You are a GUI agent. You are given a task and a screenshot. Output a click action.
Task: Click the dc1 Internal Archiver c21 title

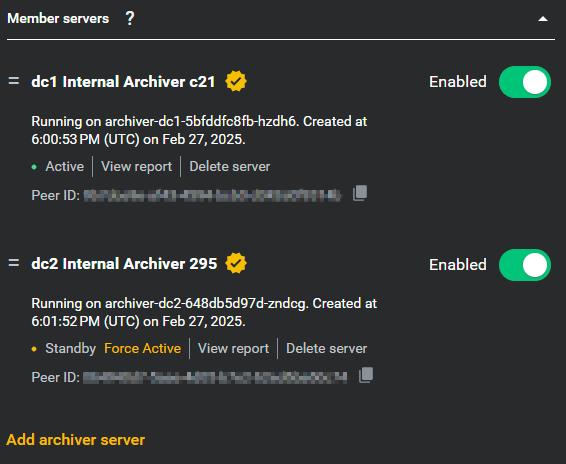[x=123, y=82]
